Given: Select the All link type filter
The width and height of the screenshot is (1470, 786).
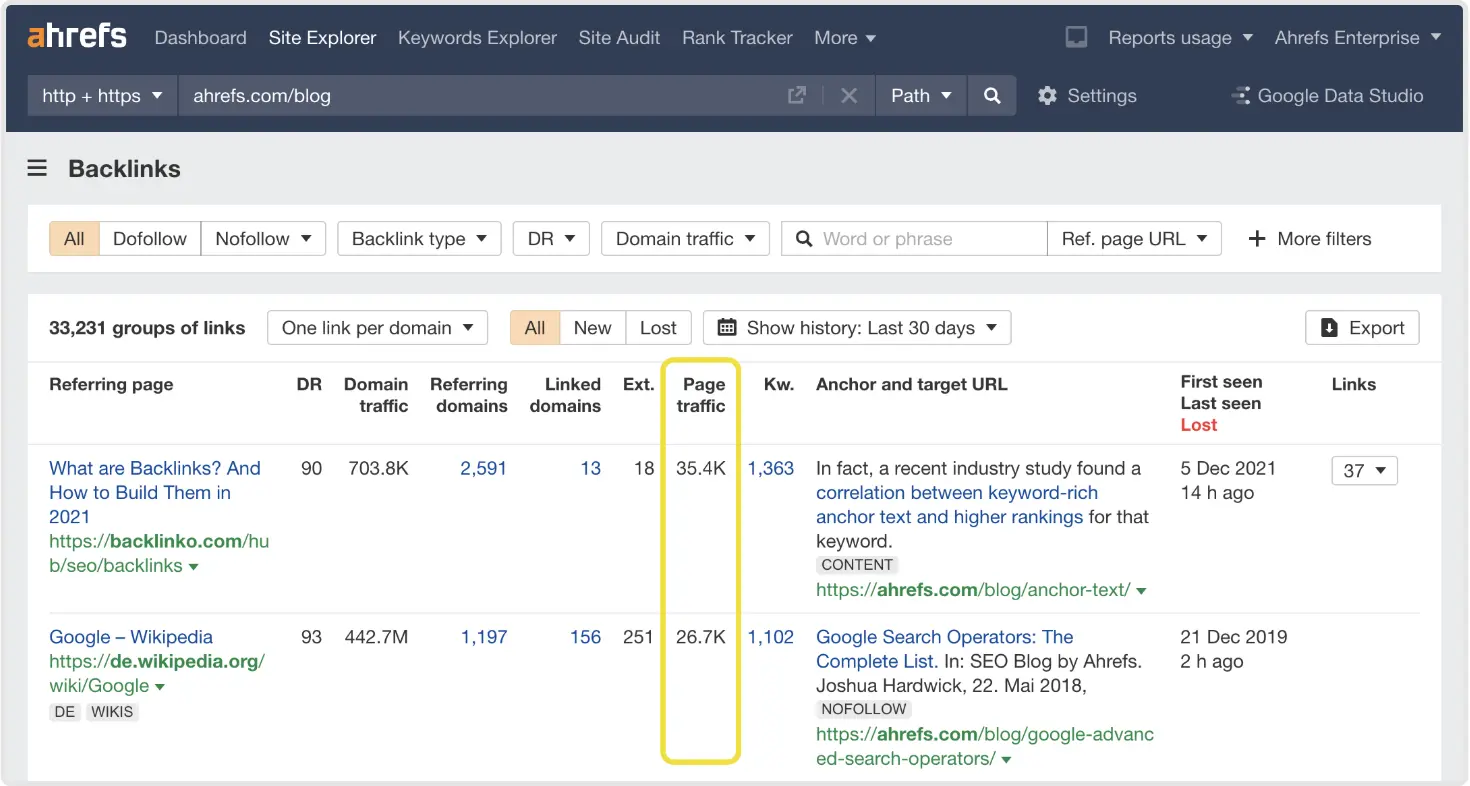Looking at the screenshot, I should click(74, 239).
